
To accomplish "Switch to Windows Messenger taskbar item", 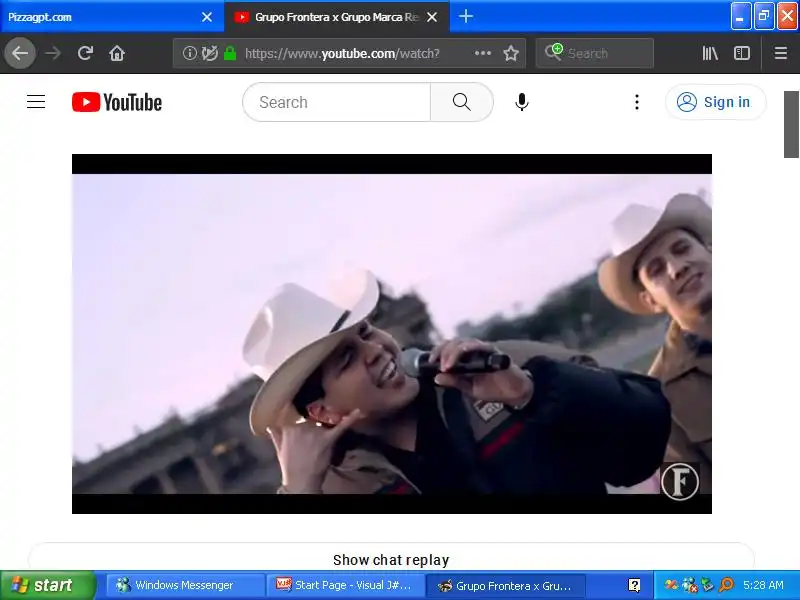I will coord(186,585).
